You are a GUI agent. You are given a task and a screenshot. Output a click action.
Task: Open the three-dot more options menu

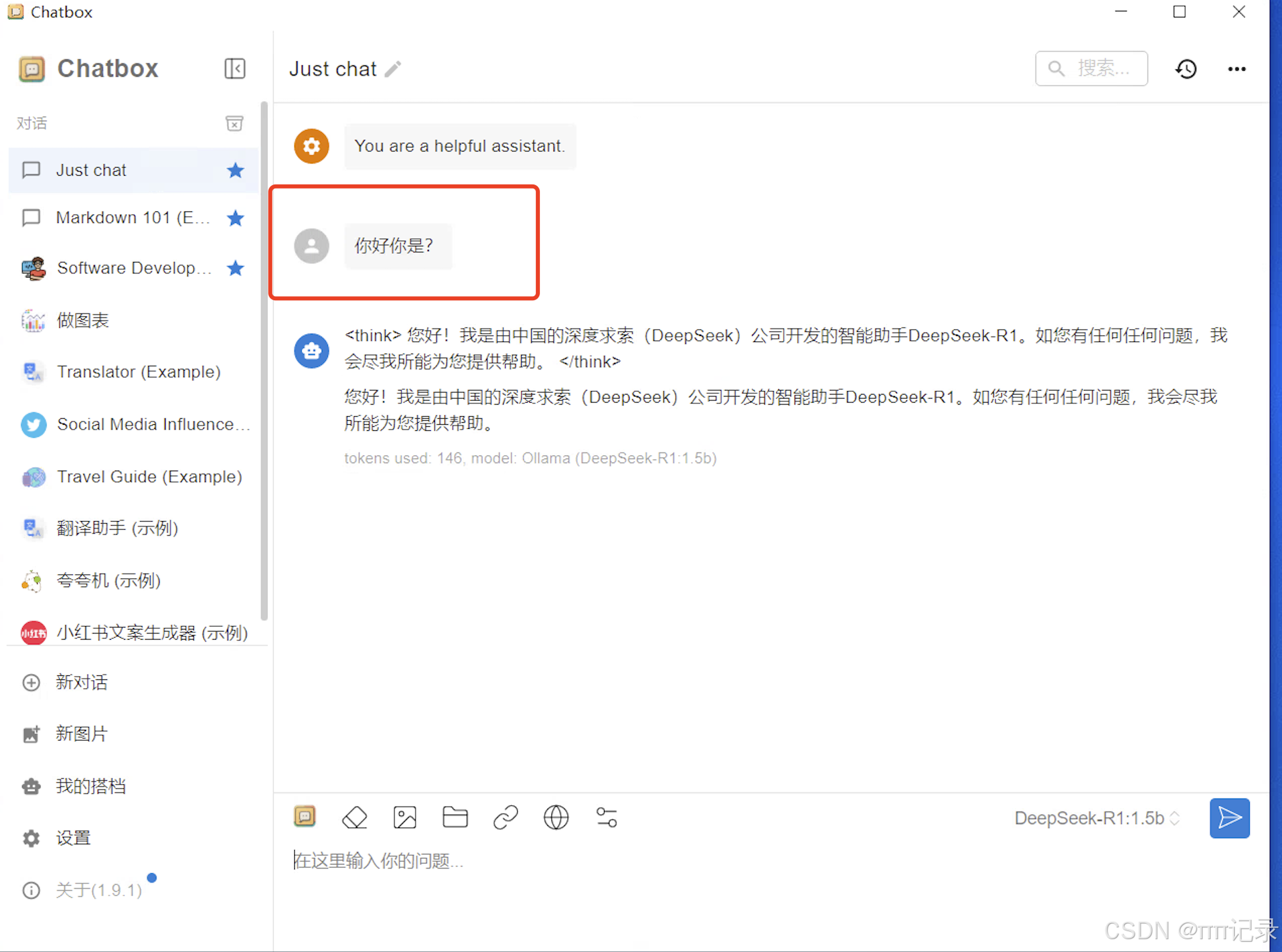point(1237,69)
